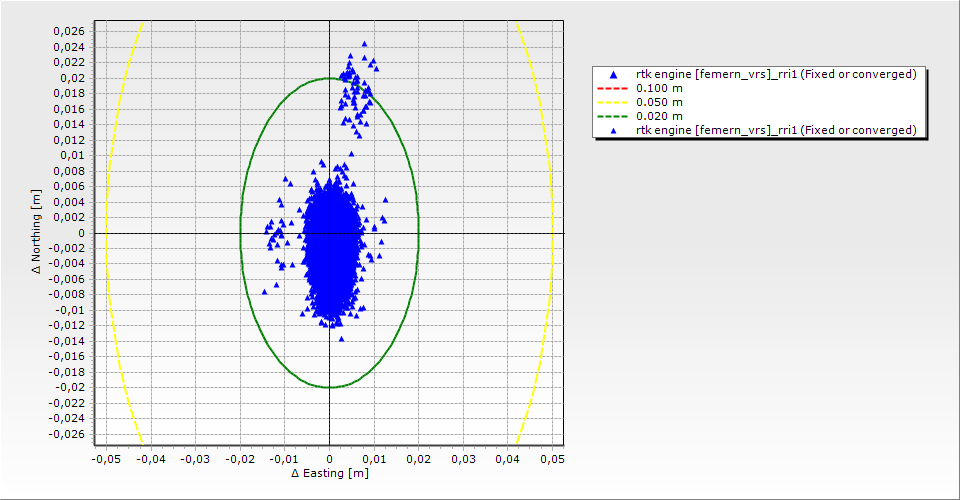Click the plot origin where the crosshair lines intersect

(329, 233)
